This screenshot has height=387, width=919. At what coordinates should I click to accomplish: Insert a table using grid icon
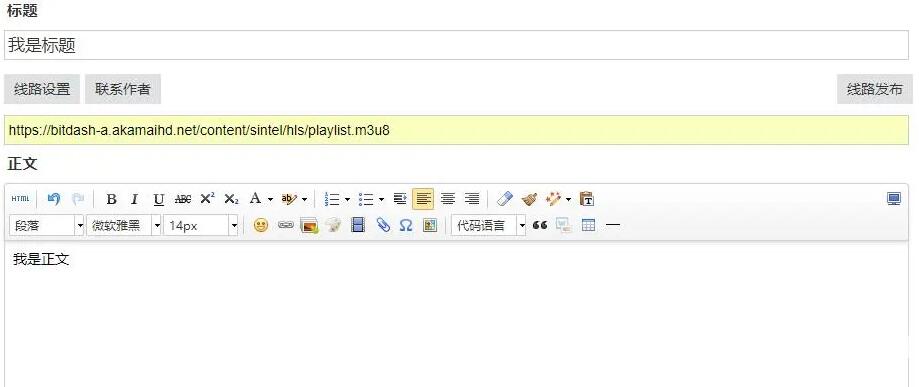588,225
